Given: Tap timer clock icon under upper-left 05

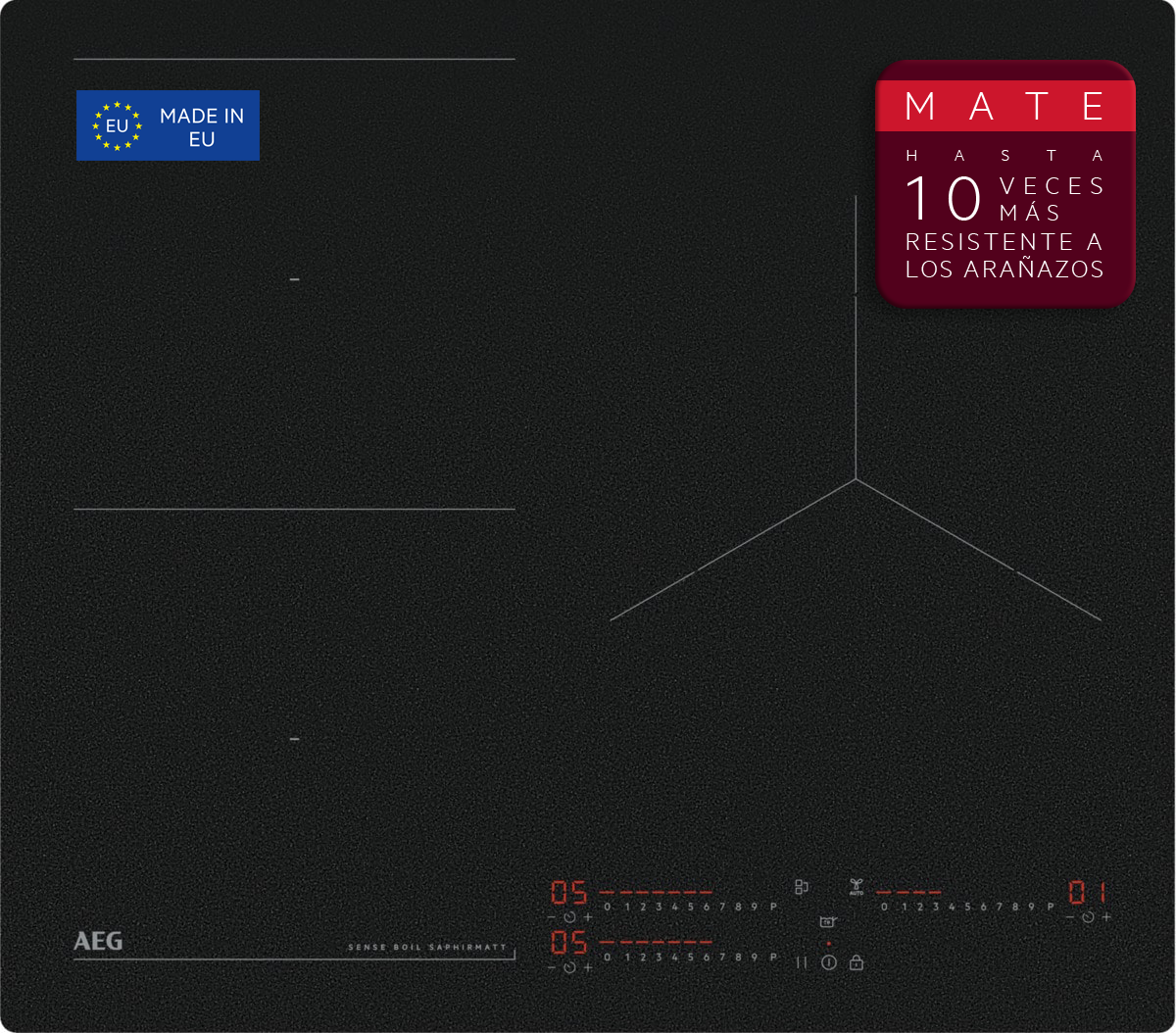Looking at the screenshot, I should tap(569, 917).
